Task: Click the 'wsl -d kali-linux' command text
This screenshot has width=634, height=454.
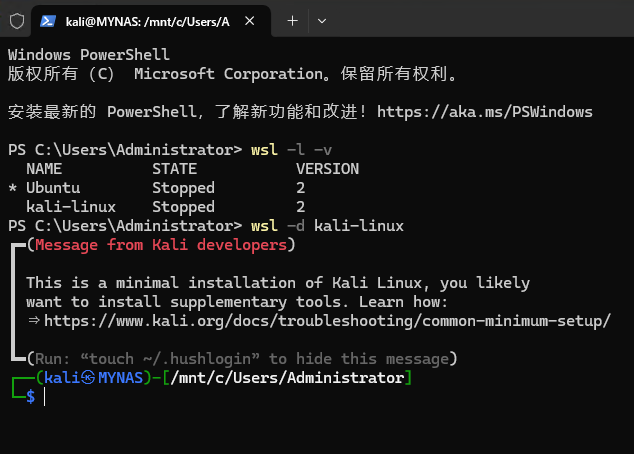Action: coord(327,226)
